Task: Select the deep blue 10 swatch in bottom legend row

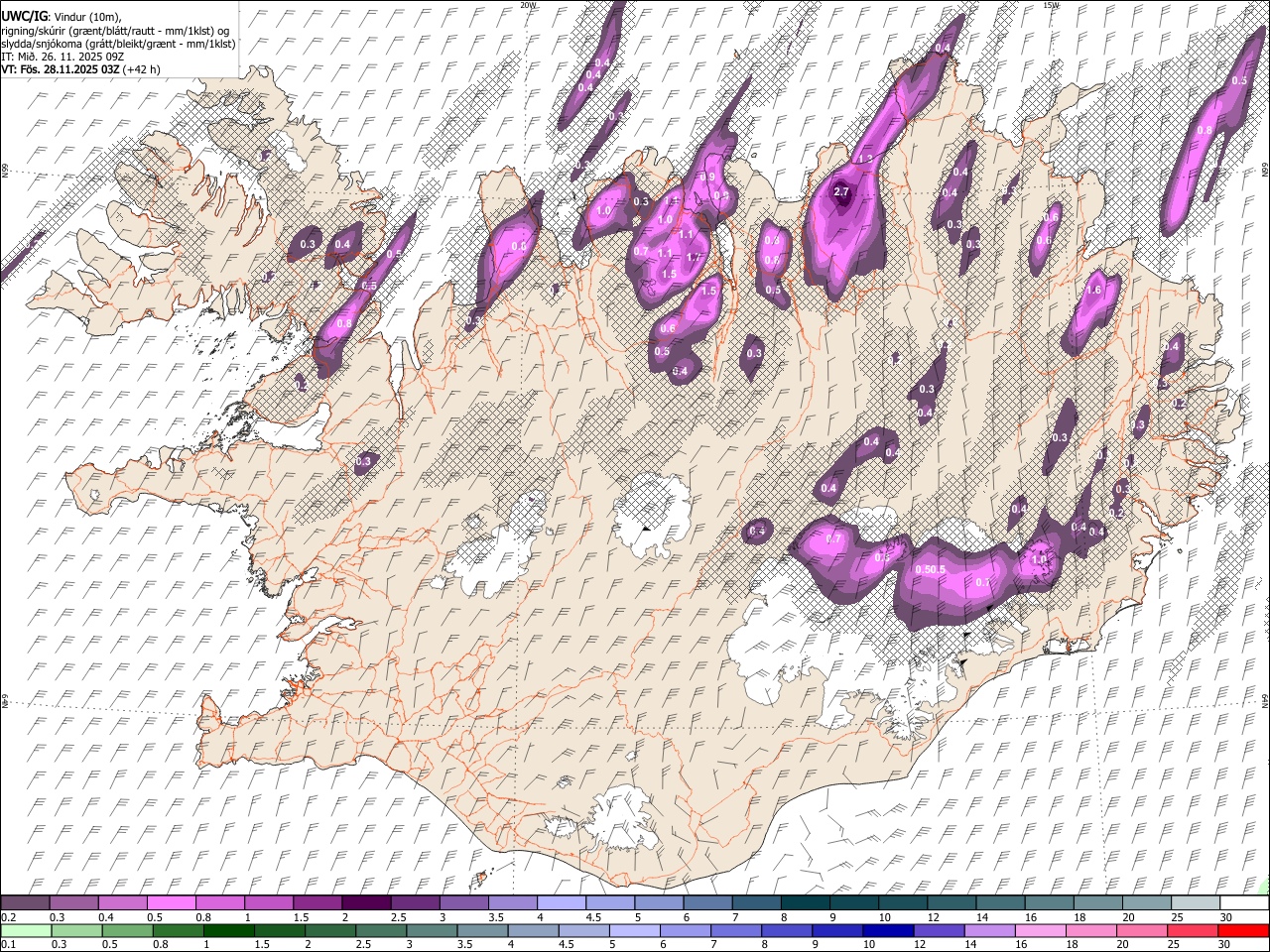Action: click(889, 931)
